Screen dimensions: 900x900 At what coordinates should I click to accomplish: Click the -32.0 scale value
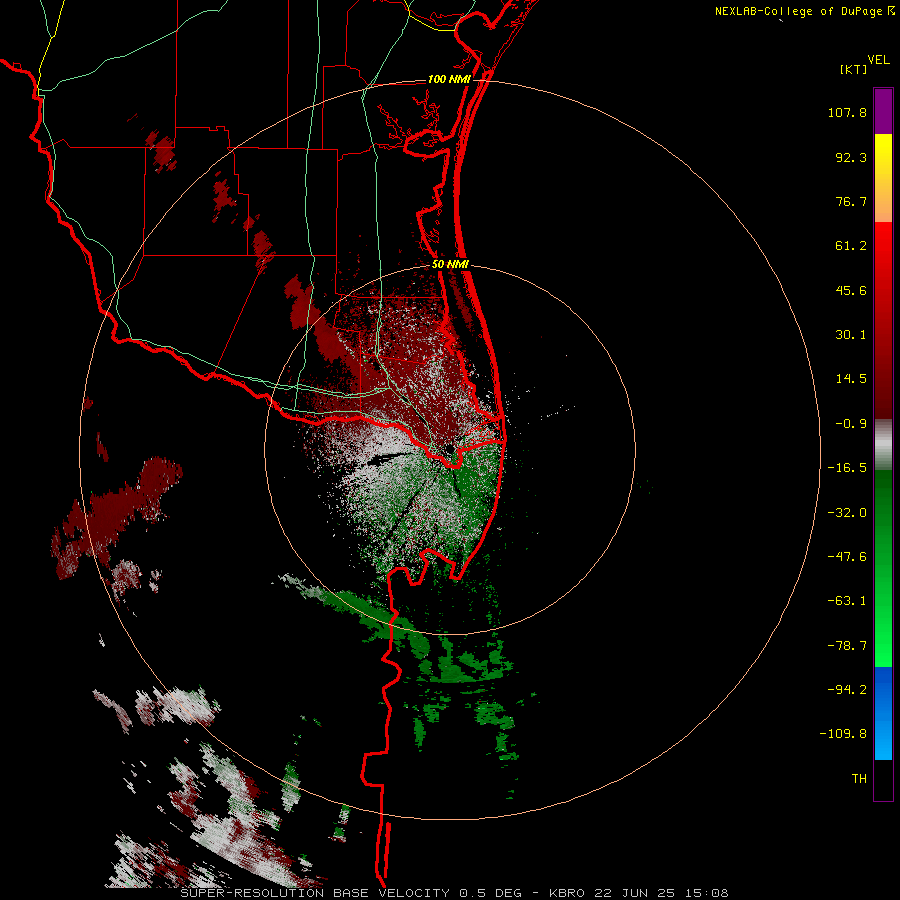(x=847, y=513)
